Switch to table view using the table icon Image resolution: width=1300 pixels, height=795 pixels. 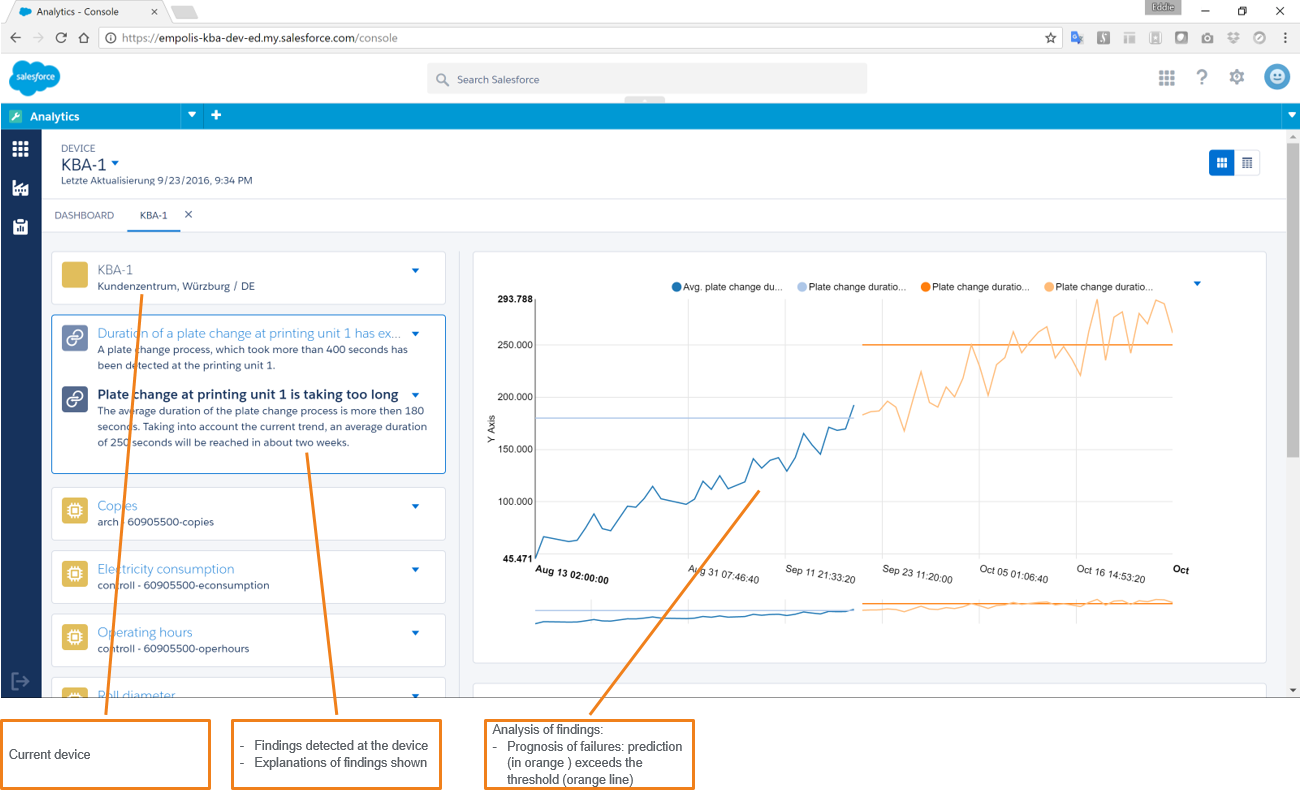click(x=1247, y=161)
